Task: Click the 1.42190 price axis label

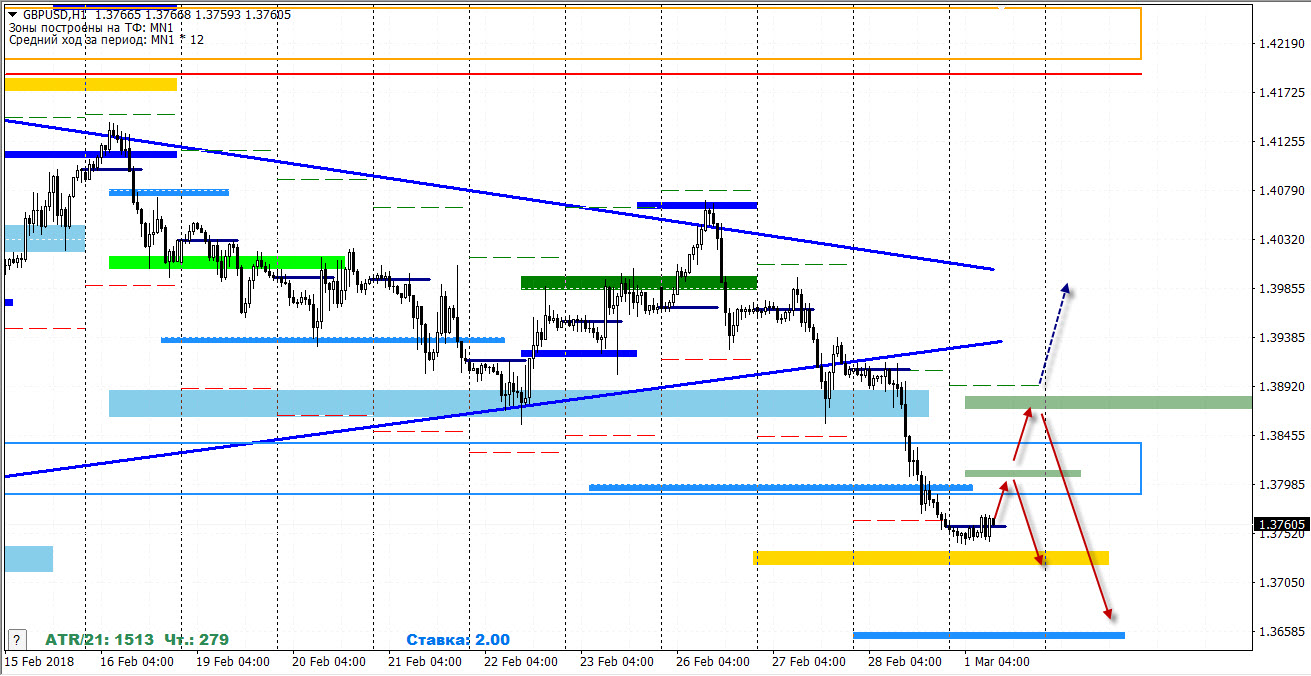Action: tap(1281, 44)
